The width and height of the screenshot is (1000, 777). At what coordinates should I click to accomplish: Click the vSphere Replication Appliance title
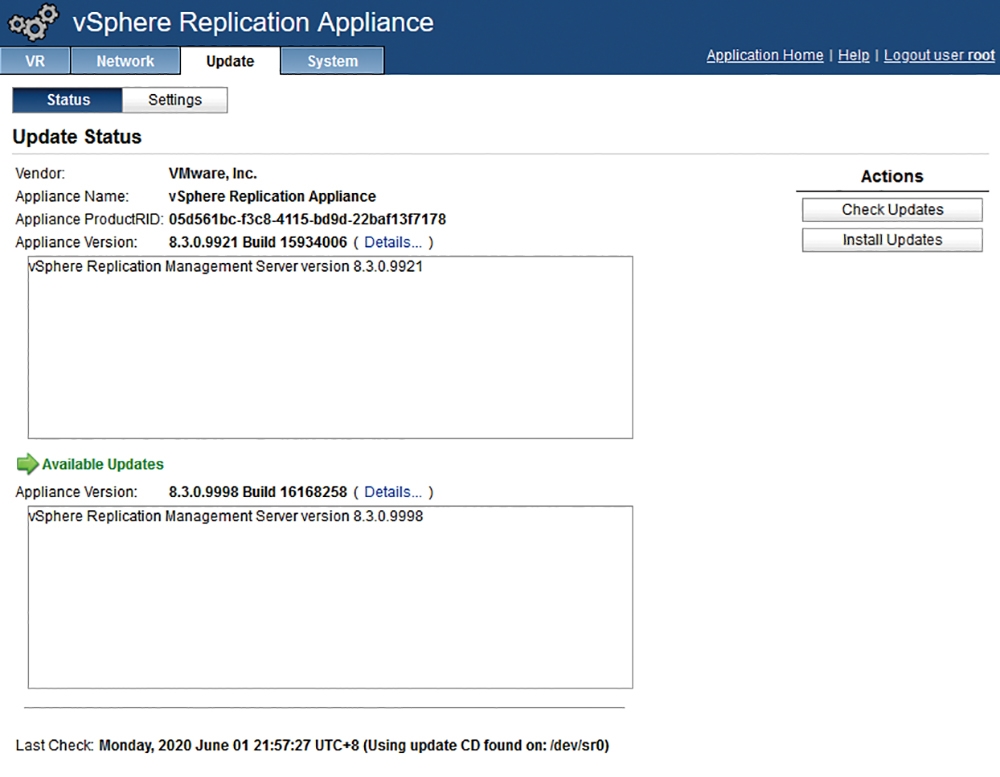coord(253,22)
